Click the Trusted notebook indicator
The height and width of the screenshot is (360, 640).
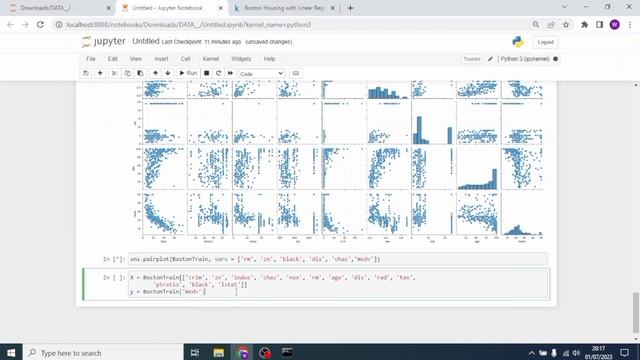tap(472, 59)
